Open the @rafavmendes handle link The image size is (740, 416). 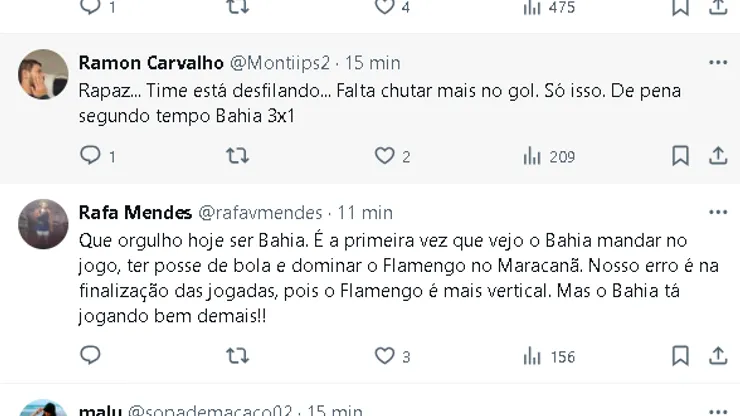[261, 212]
